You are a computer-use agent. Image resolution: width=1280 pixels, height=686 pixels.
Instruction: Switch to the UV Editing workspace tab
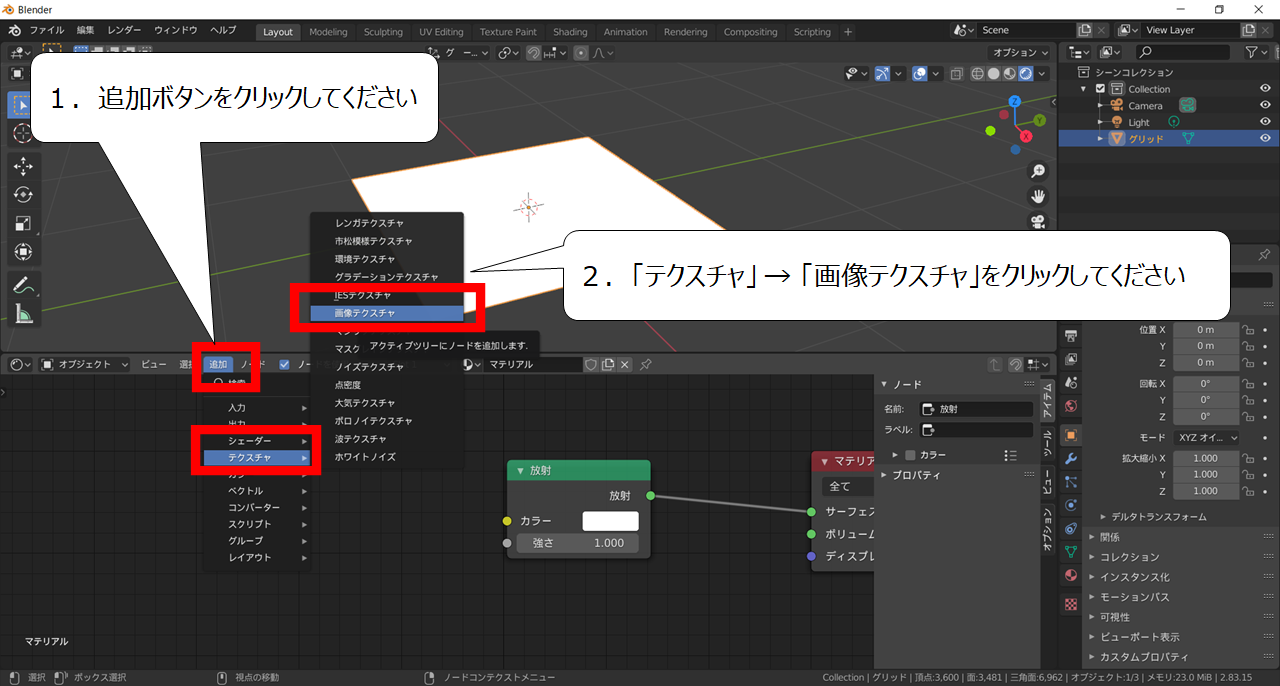[x=441, y=31]
